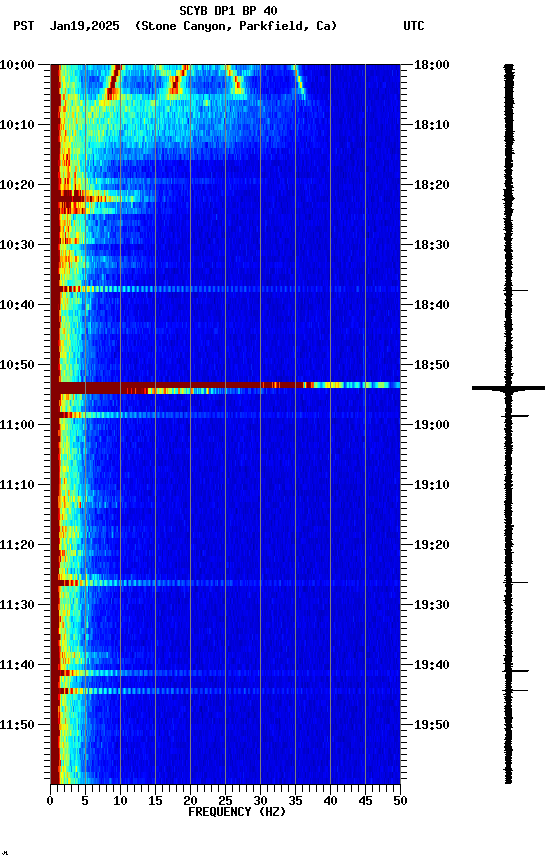This screenshot has height=864, width=552.
Task: Click the largest seismogram spike near 18:54
Action: pos(508,388)
